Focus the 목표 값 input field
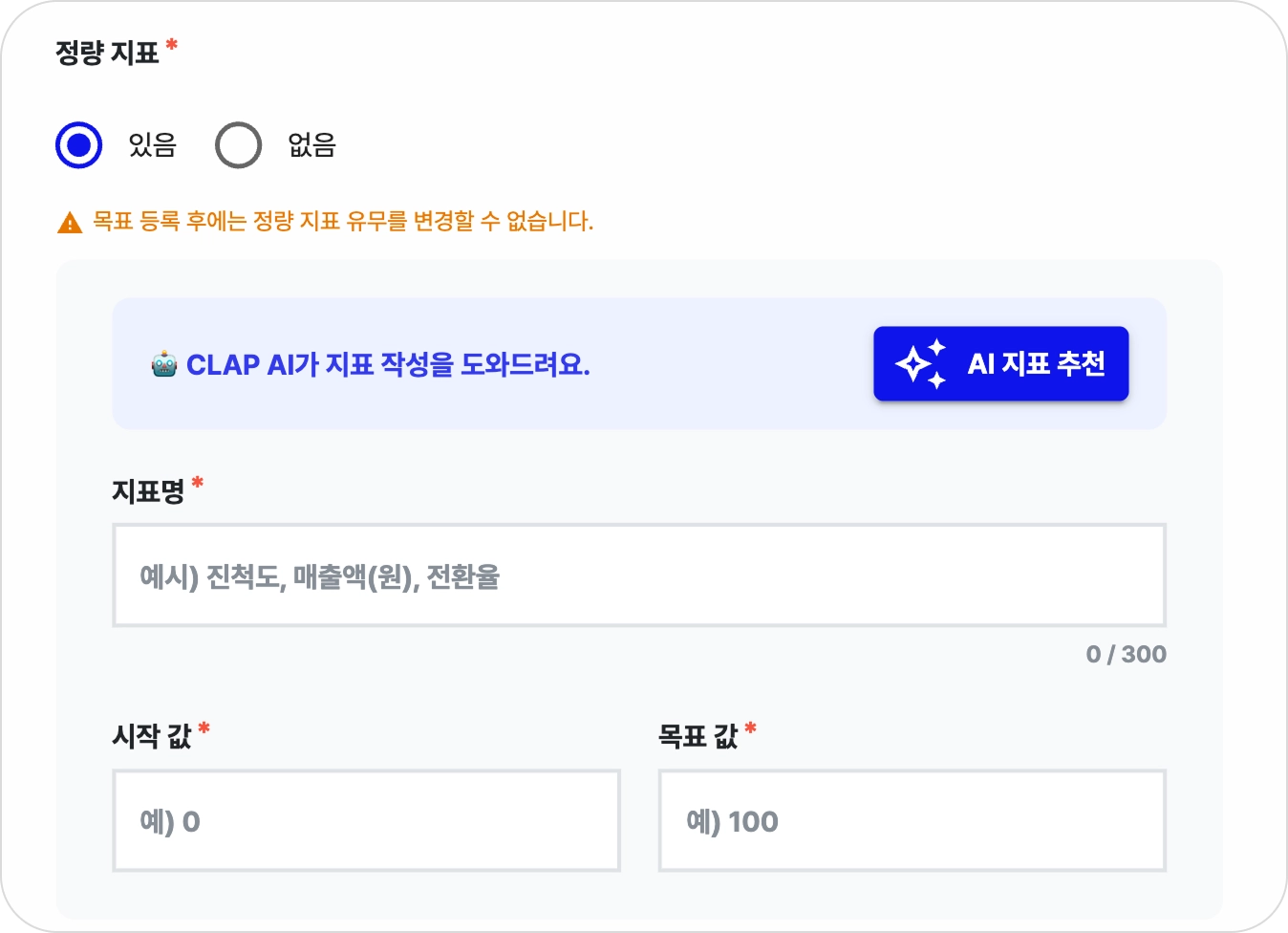 coord(912,821)
